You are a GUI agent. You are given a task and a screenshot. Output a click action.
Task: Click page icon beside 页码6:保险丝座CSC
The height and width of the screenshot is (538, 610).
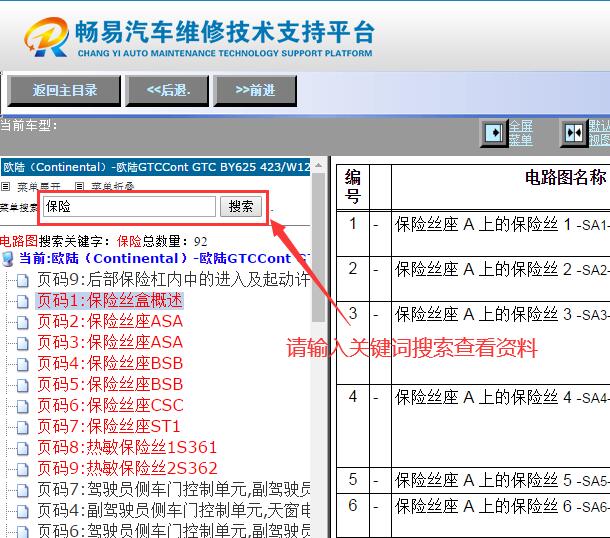(22, 406)
